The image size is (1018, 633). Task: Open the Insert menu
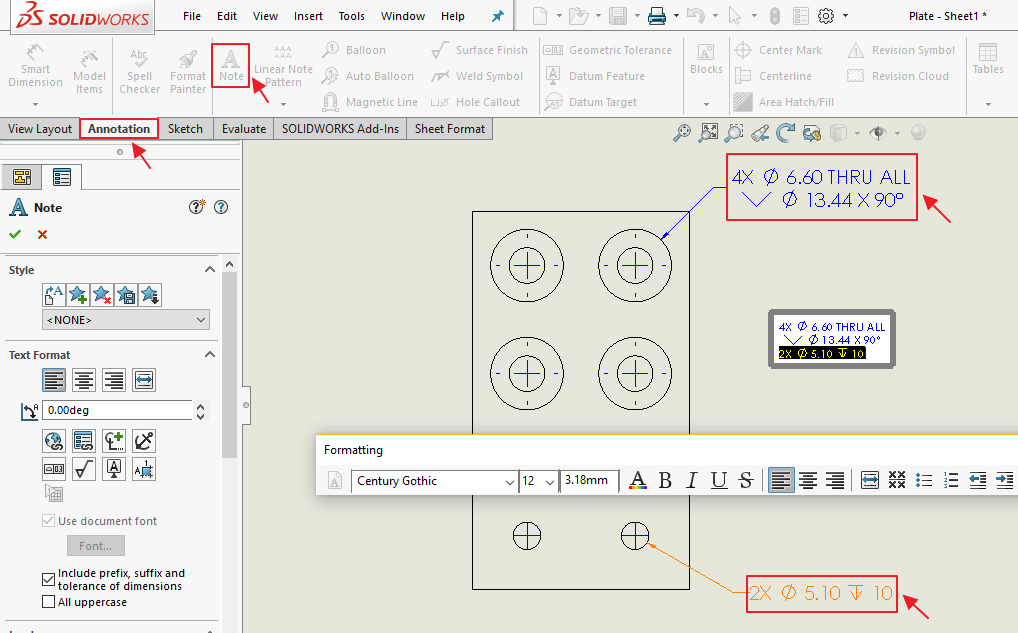(x=308, y=15)
